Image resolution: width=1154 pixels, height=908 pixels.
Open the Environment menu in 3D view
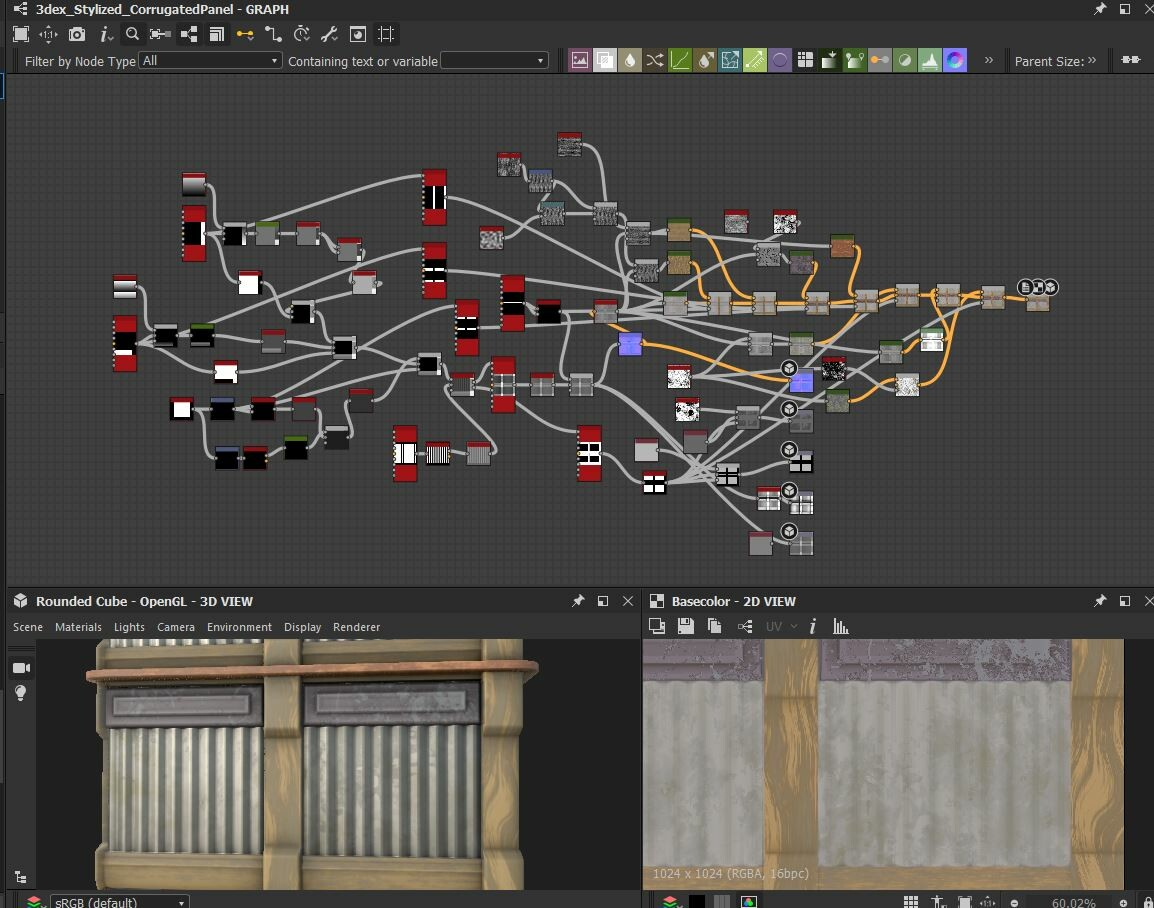point(239,627)
